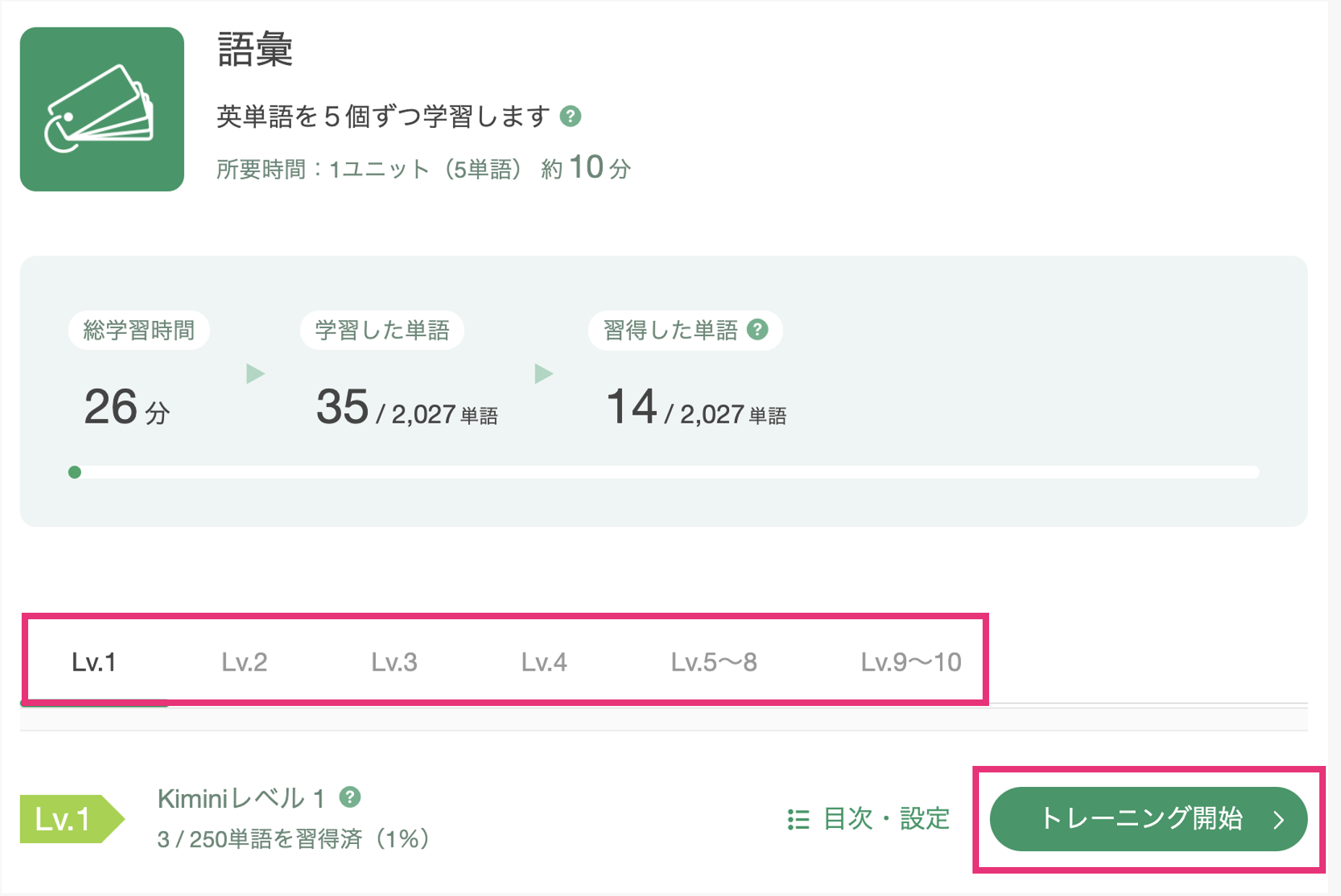Switch to the Lv.2 tab
Viewport: 1341px width, 896px height.
[x=244, y=662]
